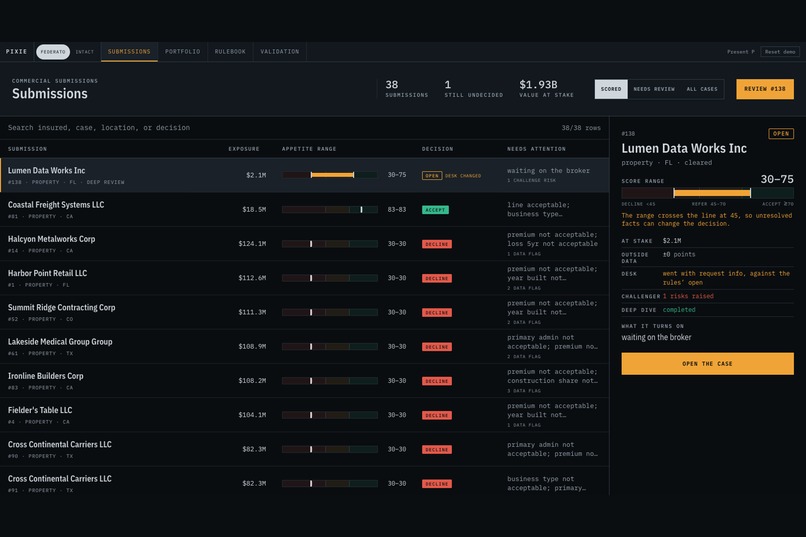Click the 3 data flag note for Ironline Builders
The image size is (806, 537).
coord(524,391)
